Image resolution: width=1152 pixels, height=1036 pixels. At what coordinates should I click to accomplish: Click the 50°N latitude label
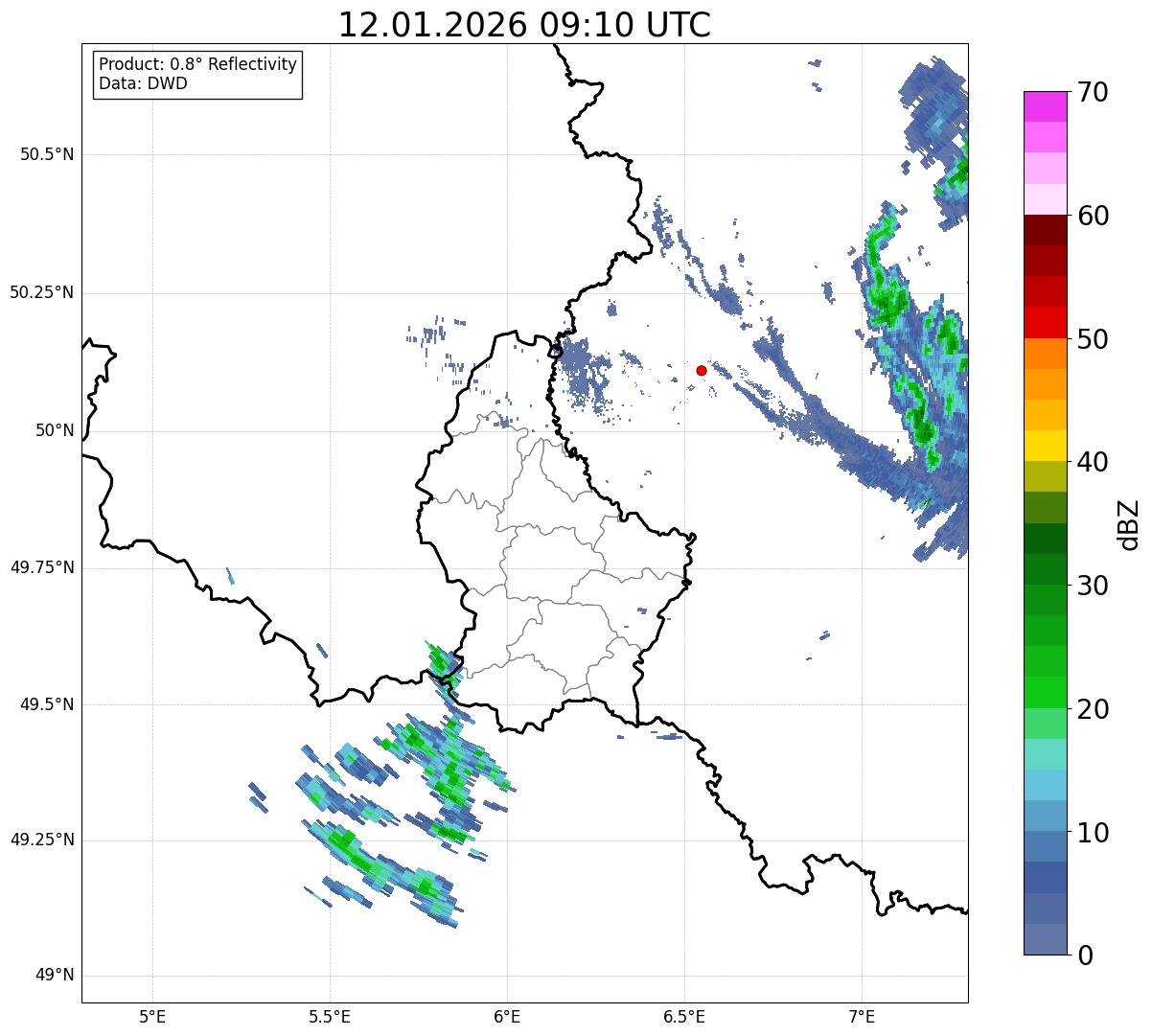pyautogui.click(x=55, y=430)
